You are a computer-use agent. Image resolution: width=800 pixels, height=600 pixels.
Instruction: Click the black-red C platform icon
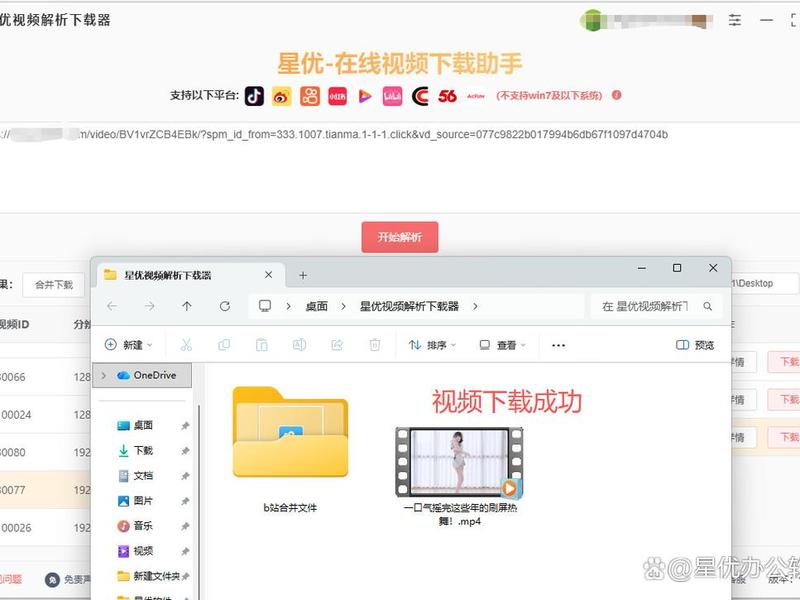click(x=420, y=96)
